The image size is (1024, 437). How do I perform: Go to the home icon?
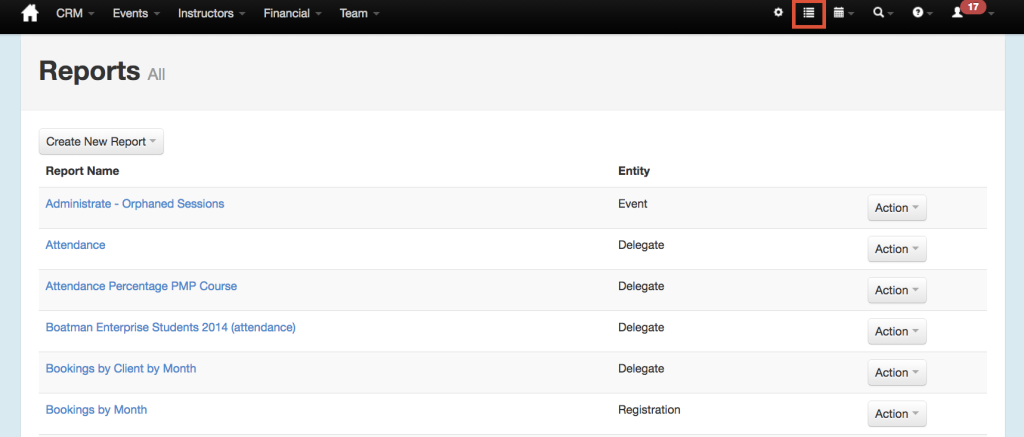point(30,13)
